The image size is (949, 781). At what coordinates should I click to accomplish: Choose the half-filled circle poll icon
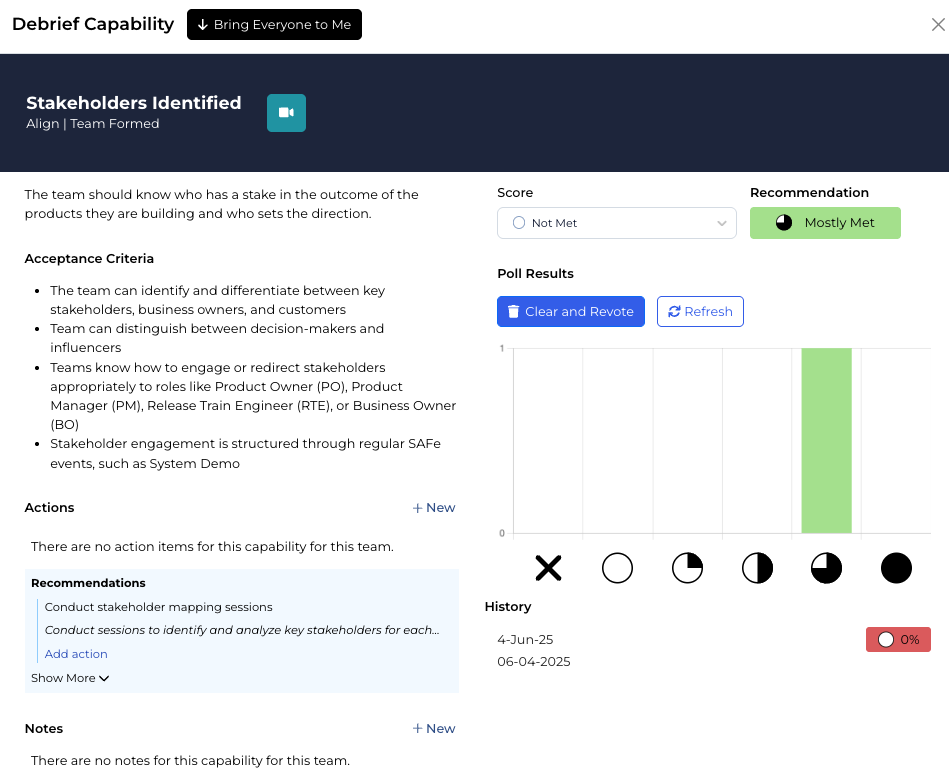click(x=757, y=568)
